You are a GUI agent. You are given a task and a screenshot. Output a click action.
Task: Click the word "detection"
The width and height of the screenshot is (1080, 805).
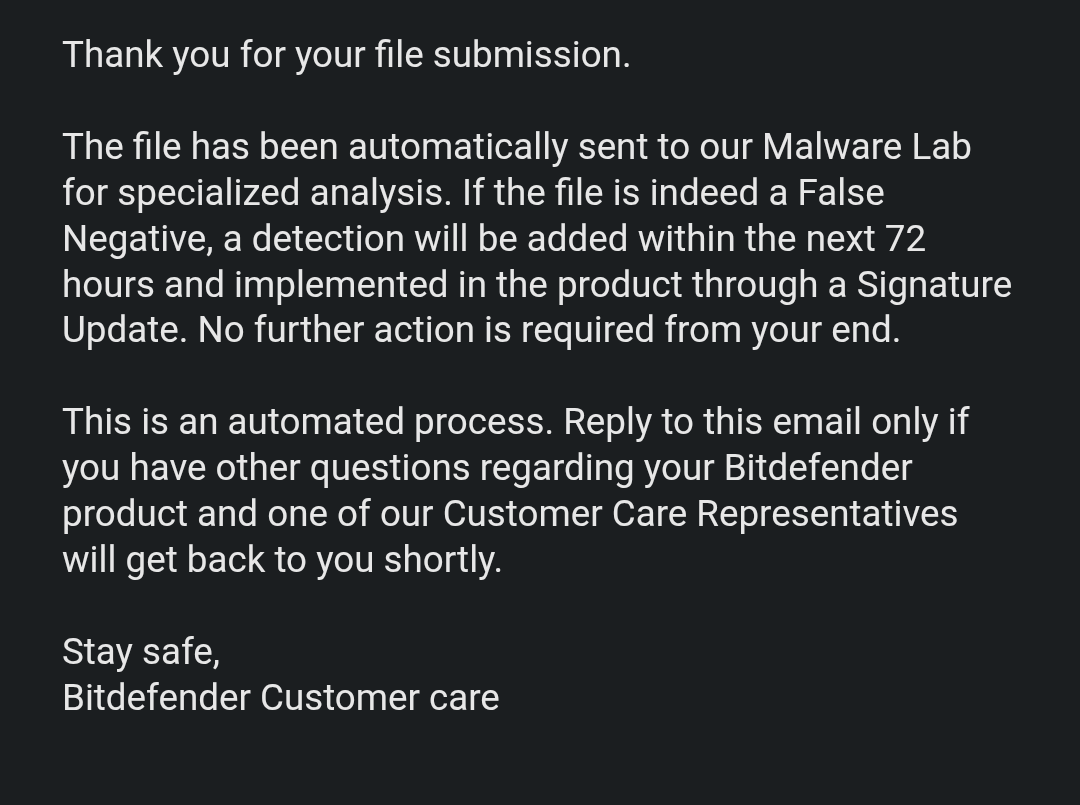[328, 239]
